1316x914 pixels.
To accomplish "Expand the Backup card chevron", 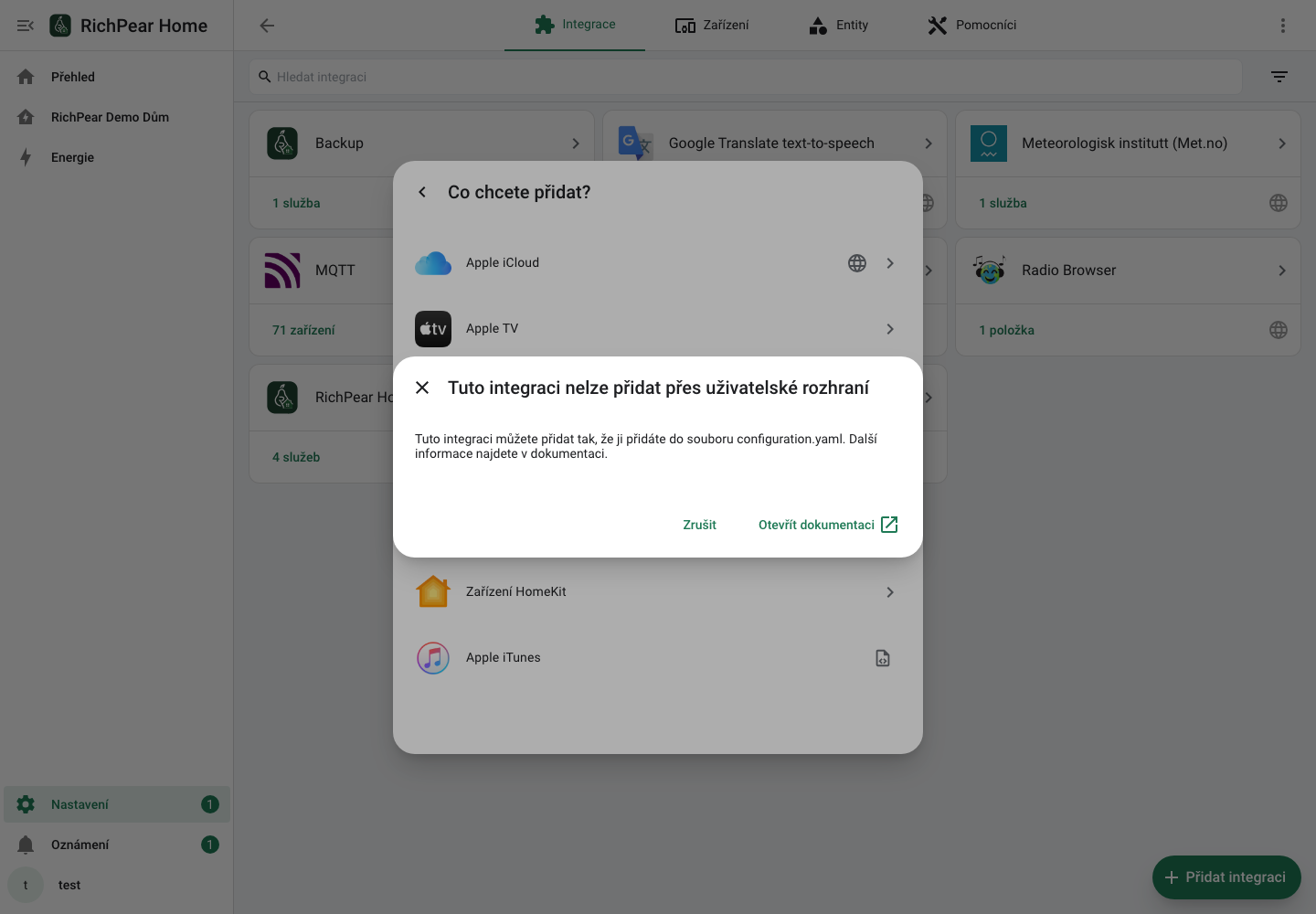I will (x=576, y=143).
